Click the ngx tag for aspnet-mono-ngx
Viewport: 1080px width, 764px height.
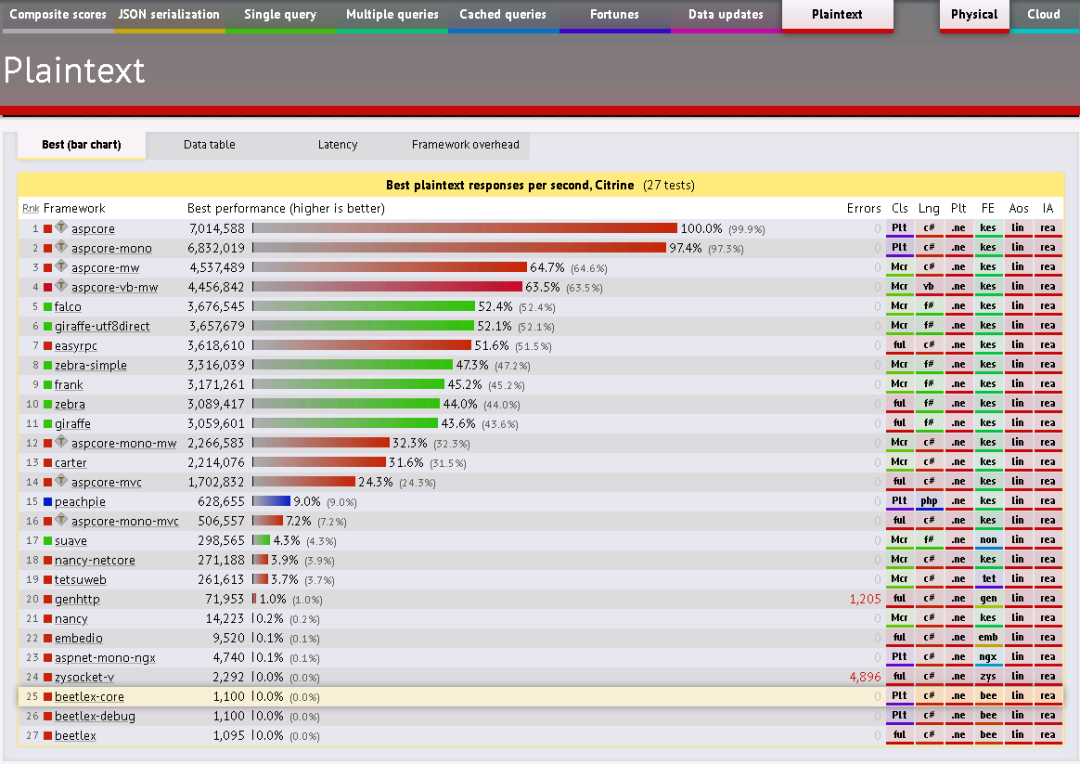tap(988, 657)
